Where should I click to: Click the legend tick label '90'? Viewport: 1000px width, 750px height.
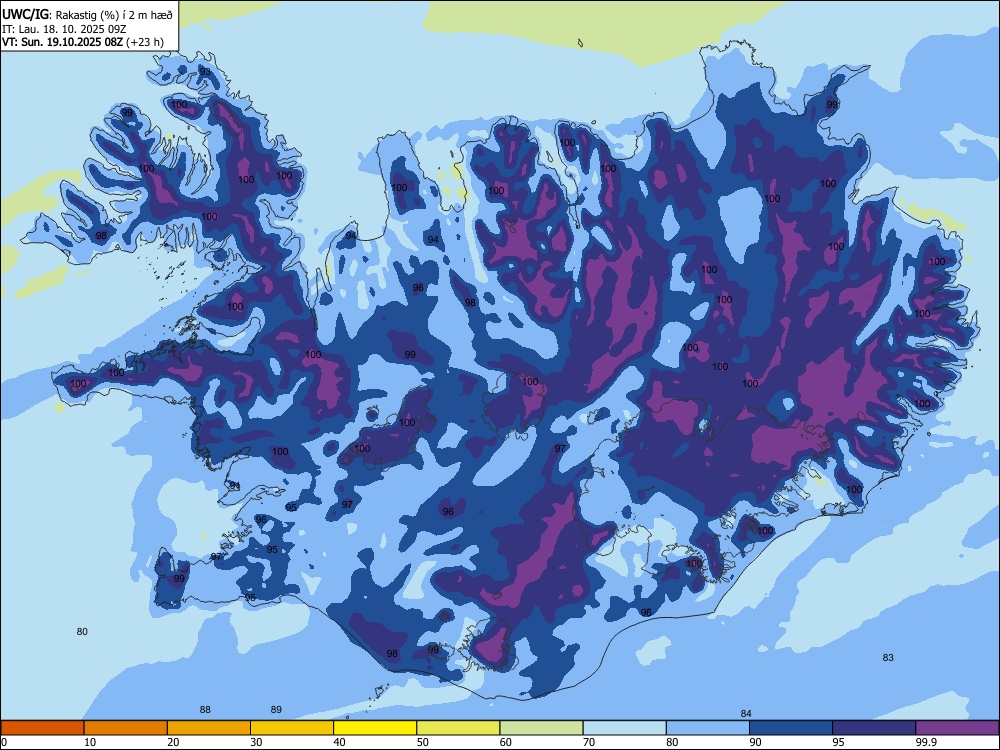tap(756, 742)
